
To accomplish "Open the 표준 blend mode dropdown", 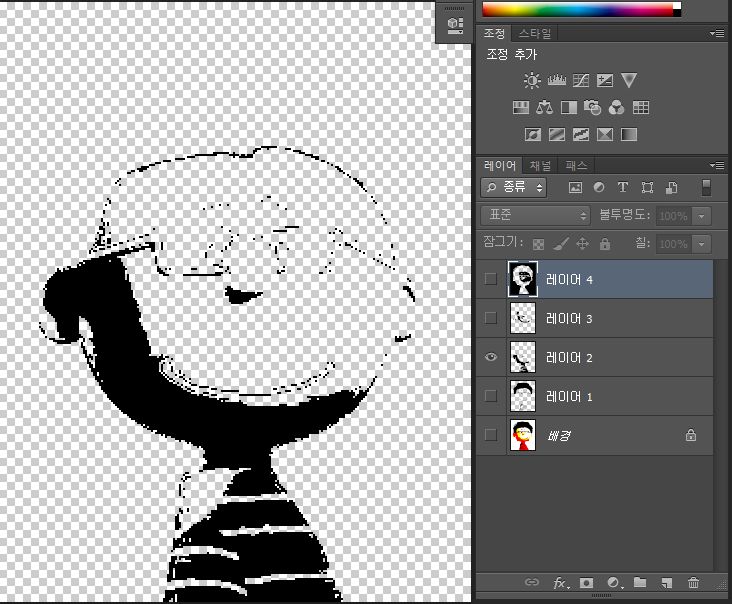I will click(x=535, y=215).
